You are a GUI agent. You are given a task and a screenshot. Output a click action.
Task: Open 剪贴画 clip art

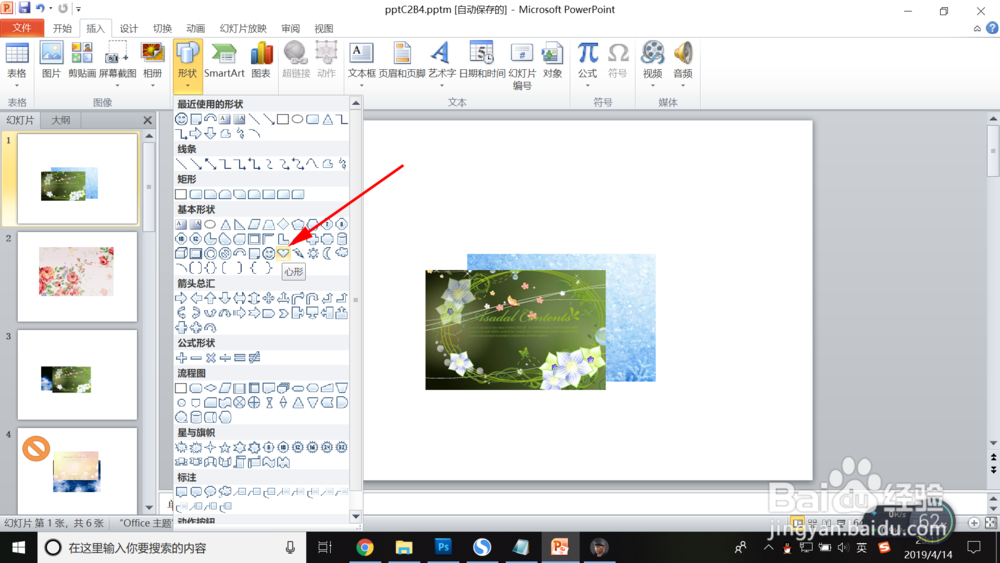[82, 60]
